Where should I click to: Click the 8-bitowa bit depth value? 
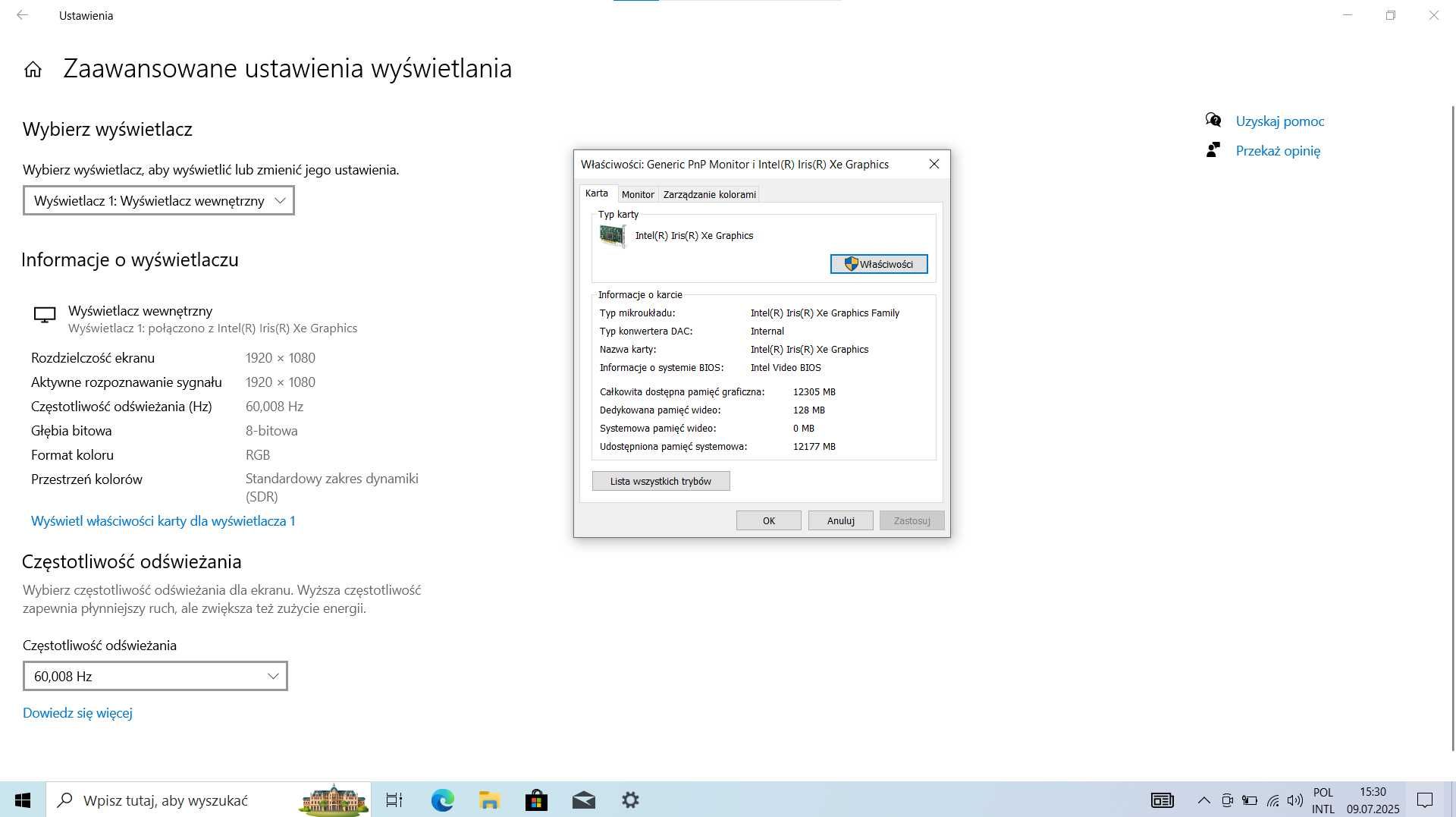271,431
